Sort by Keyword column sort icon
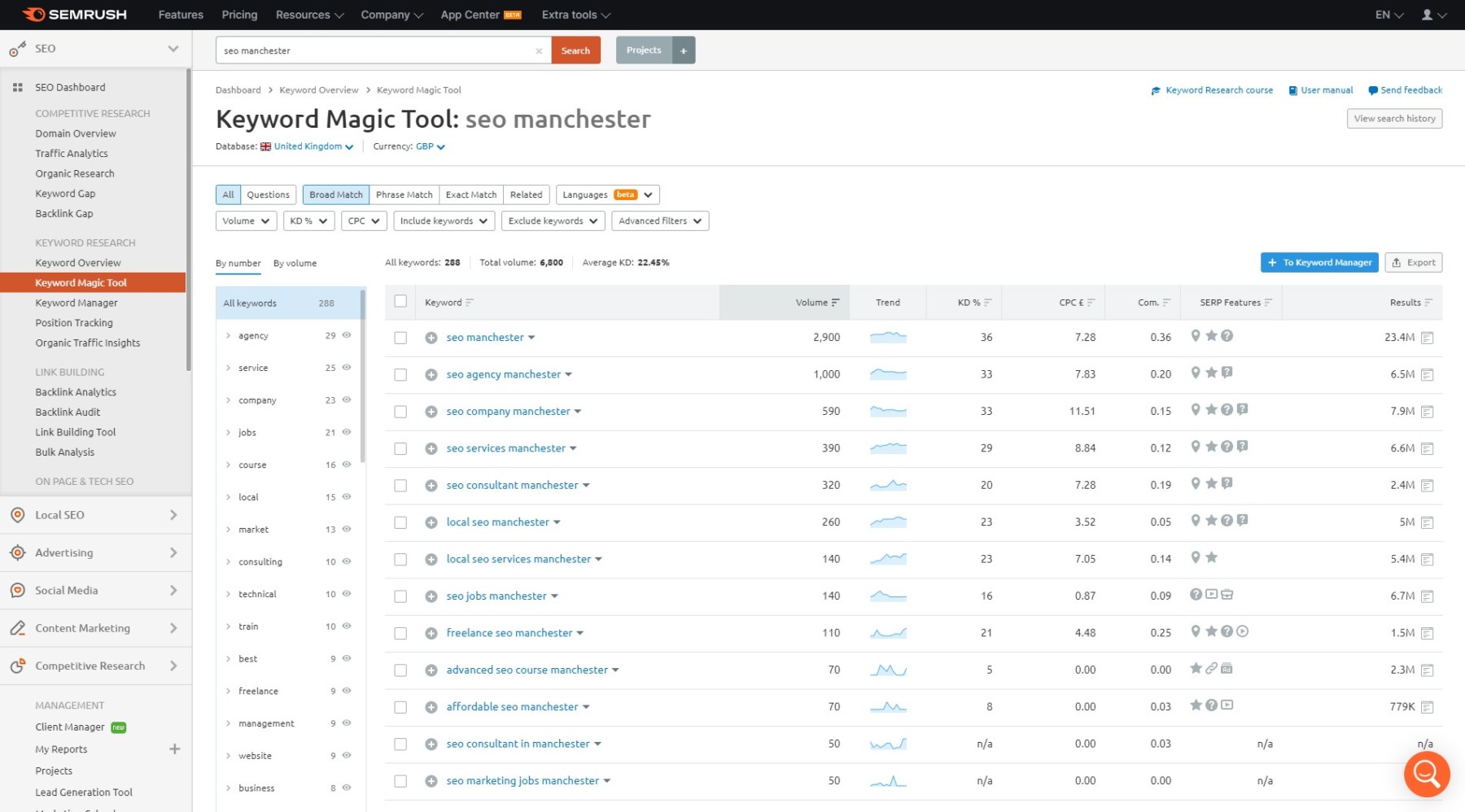Viewport: 1465px width, 812px height. point(470,303)
